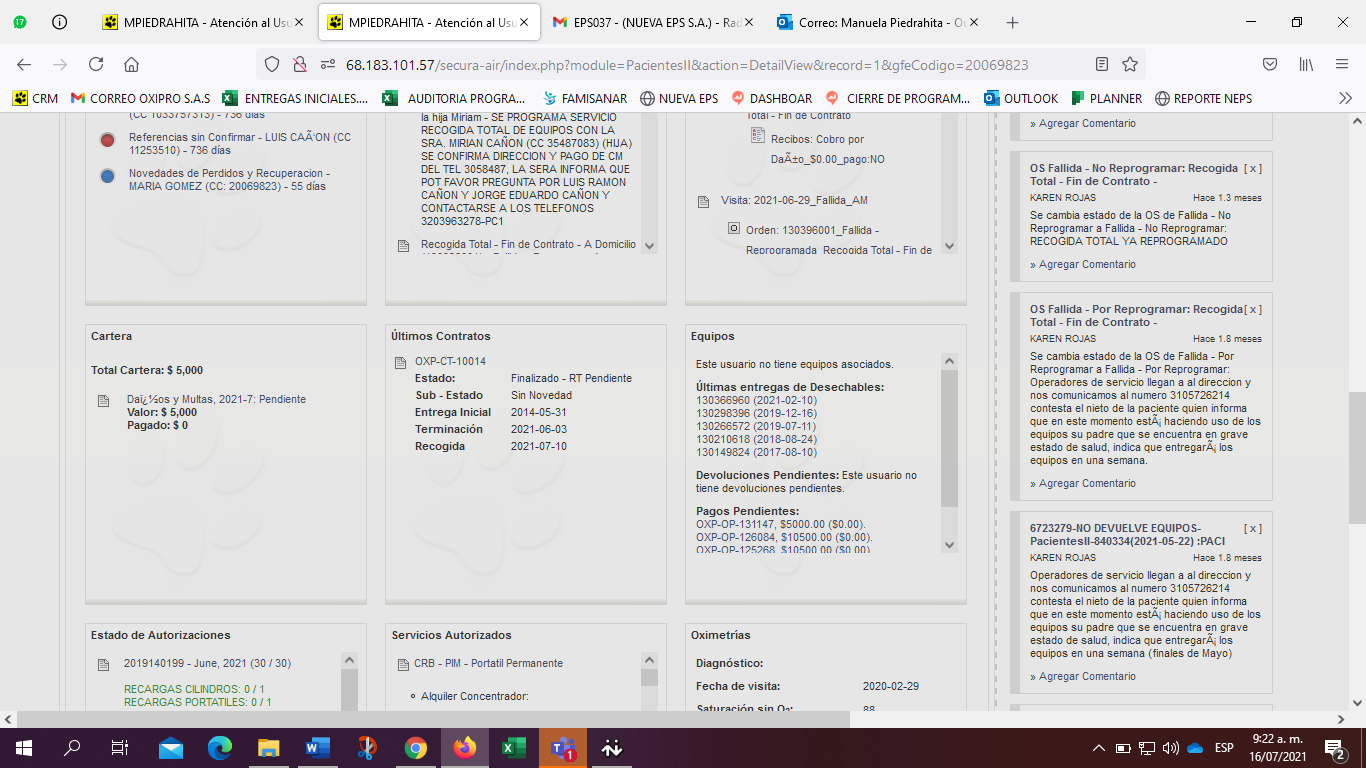Open a new browser tab

[x=1012, y=22]
